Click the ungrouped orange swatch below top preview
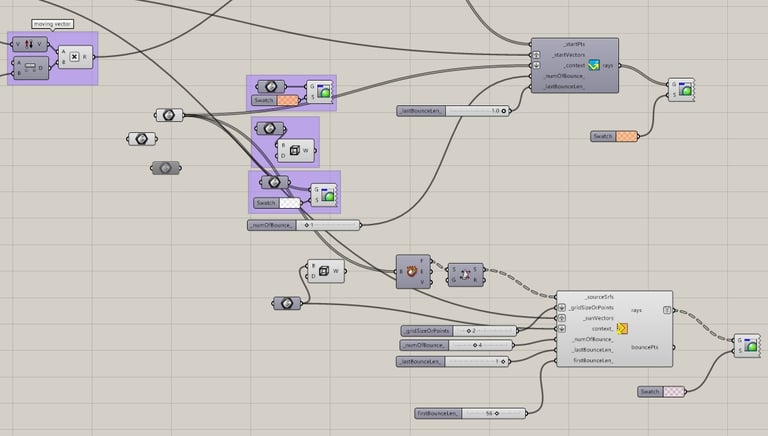The width and height of the screenshot is (768, 436). click(x=626, y=136)
